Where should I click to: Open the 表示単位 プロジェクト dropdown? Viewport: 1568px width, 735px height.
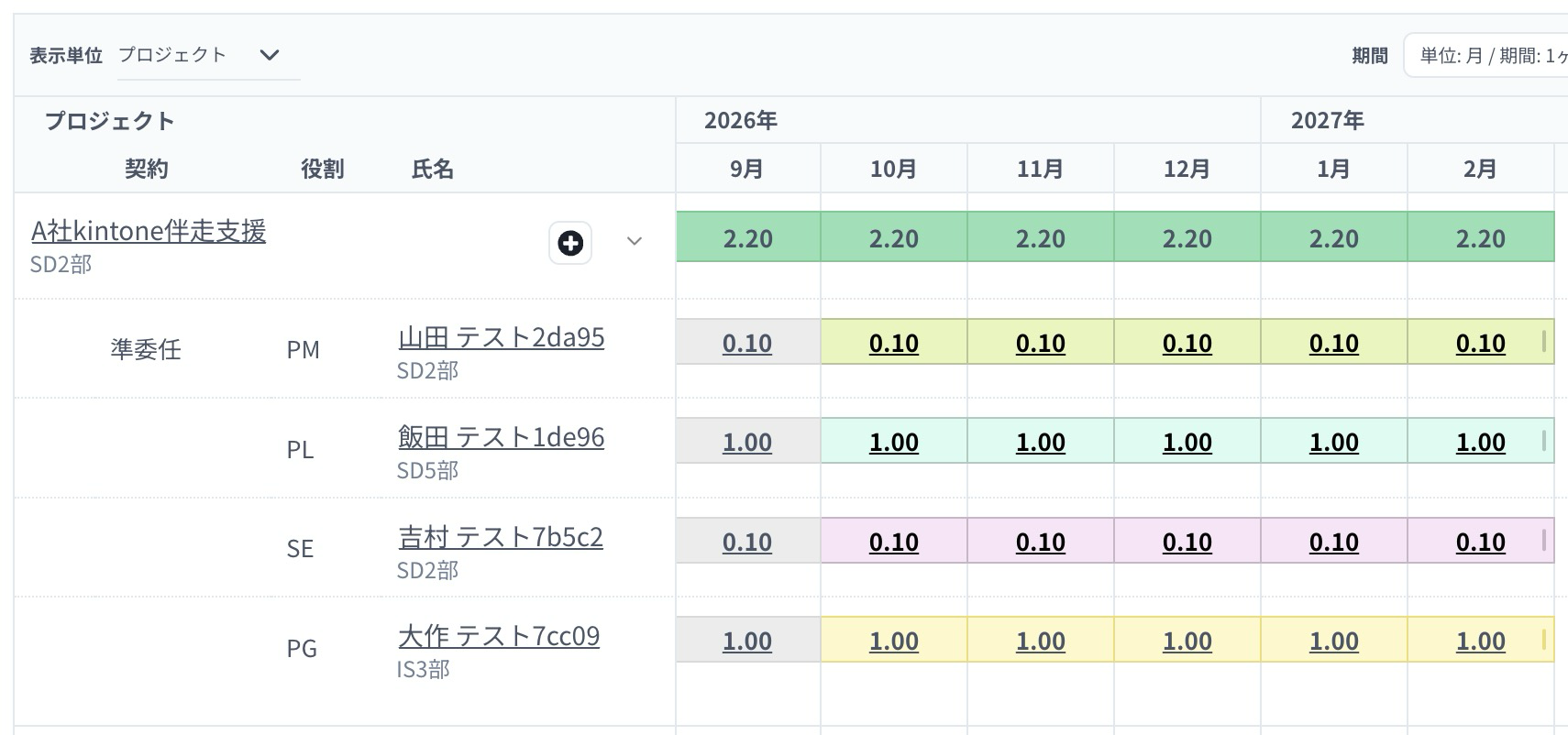209,55
